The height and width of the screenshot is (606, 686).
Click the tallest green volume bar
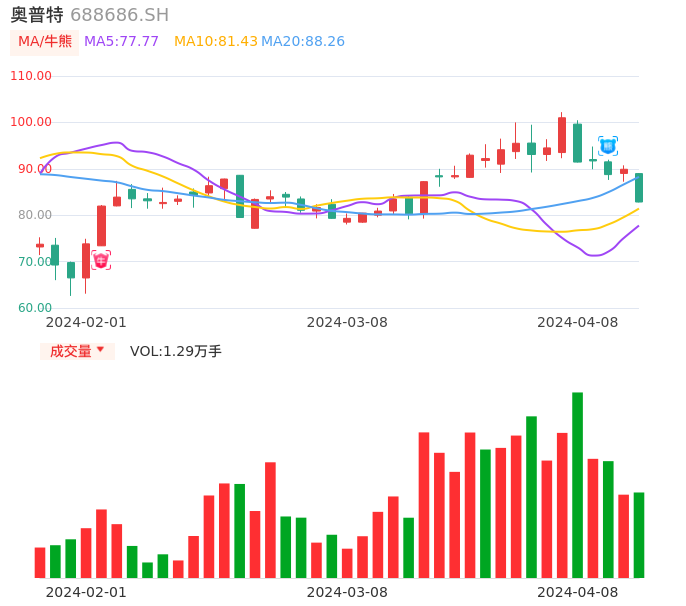578,485
